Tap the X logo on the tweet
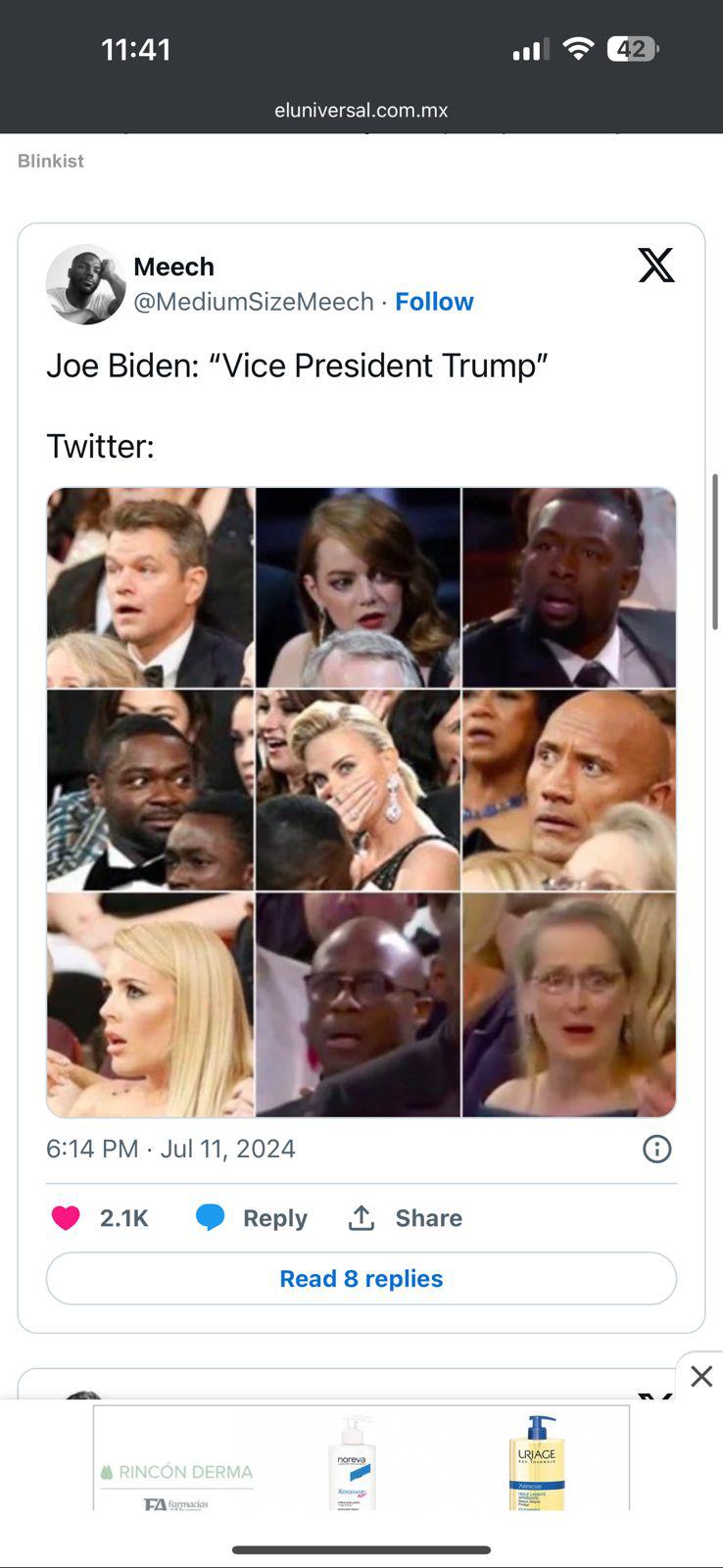Image resolution: width=723 pixels, height=1568 pixels. pos(656,265)
